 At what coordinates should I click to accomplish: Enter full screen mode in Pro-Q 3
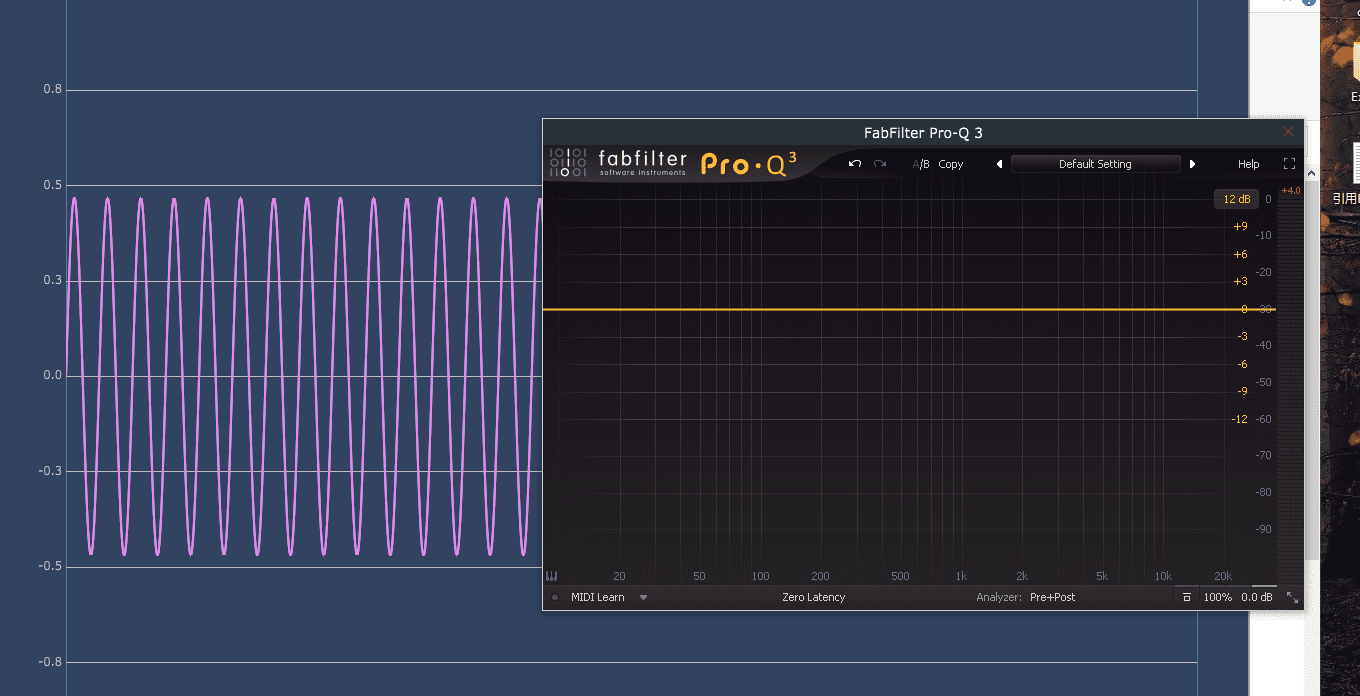[x=1289, y=164]
